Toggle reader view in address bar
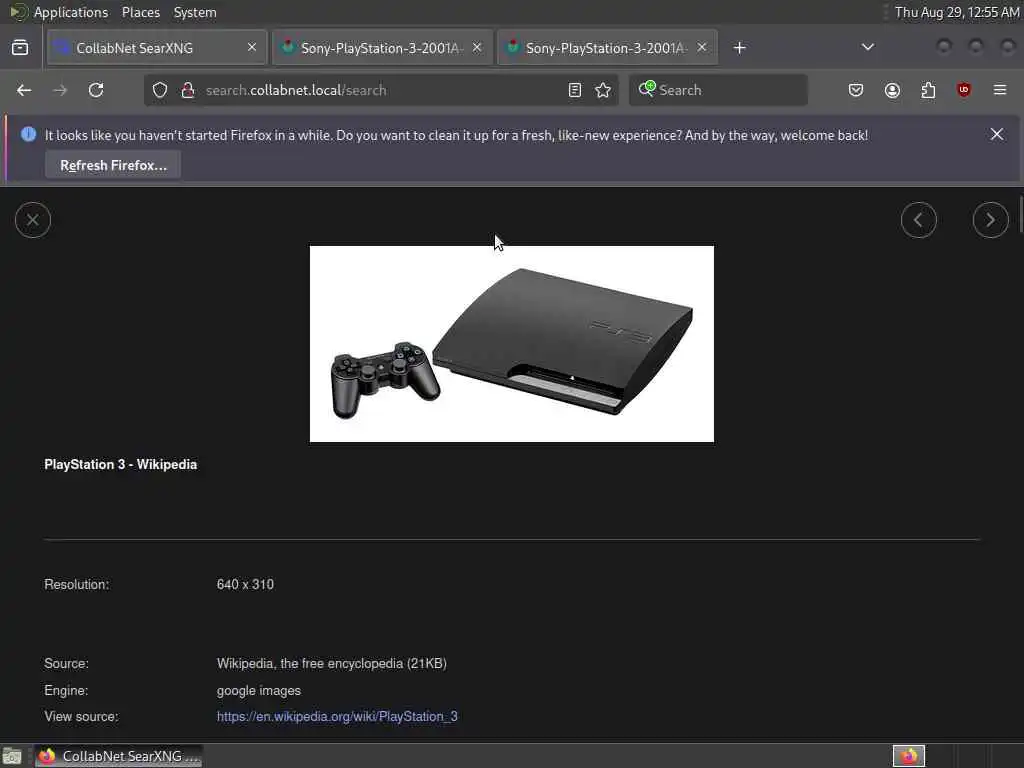The width and height of the screenshot is (1024, 768). pyautogui.click(x=575, y=90)
